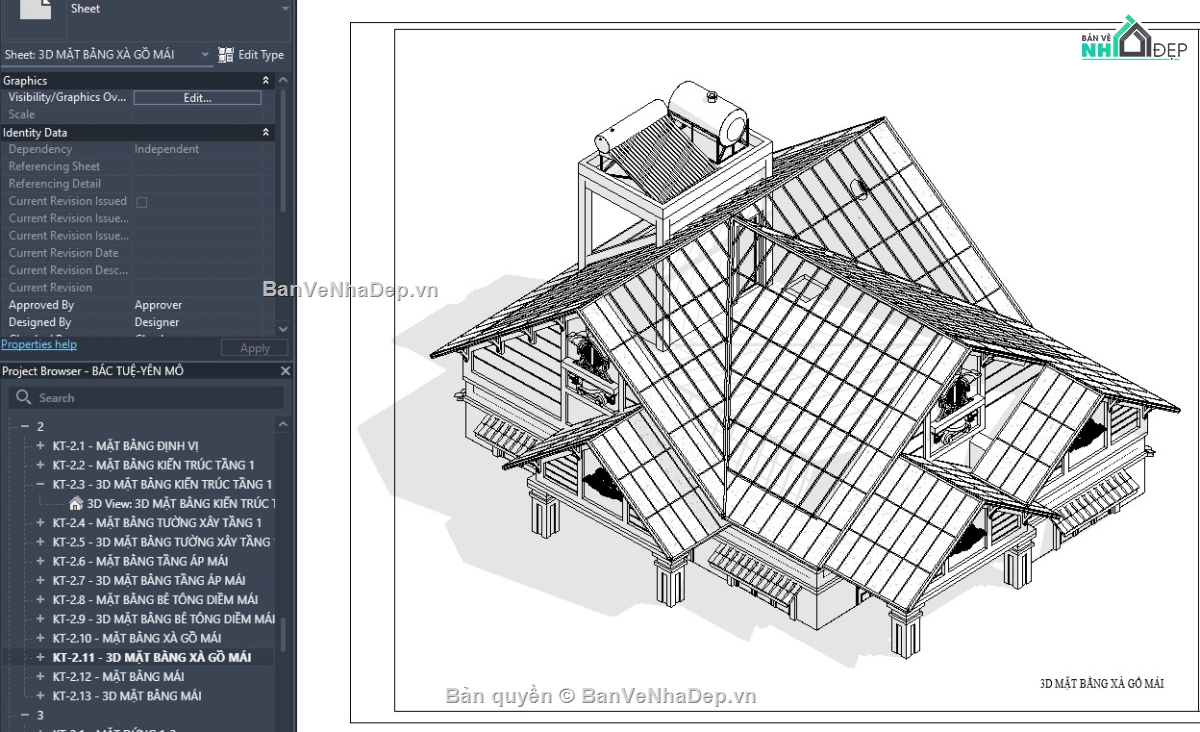1200x732 pixels.
Task: Click the Properties panel vertical scrollbar thumb
Action: (283, 150)
